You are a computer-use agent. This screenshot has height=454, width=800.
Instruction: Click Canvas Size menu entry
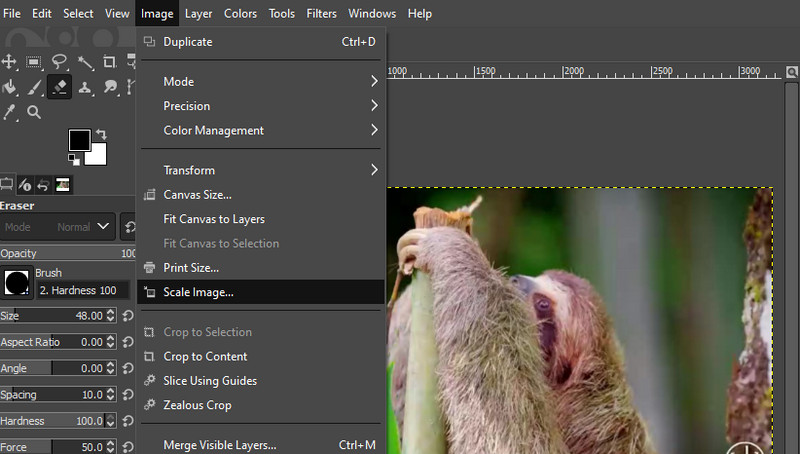coord(197,194)
